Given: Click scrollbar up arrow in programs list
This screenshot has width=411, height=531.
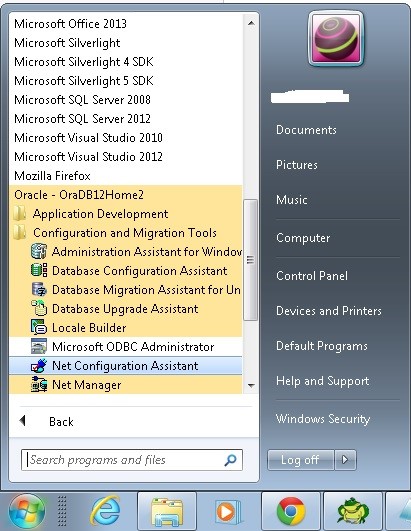Looking at the screenshot, I should pyautogui.click(x=251, y=23).
